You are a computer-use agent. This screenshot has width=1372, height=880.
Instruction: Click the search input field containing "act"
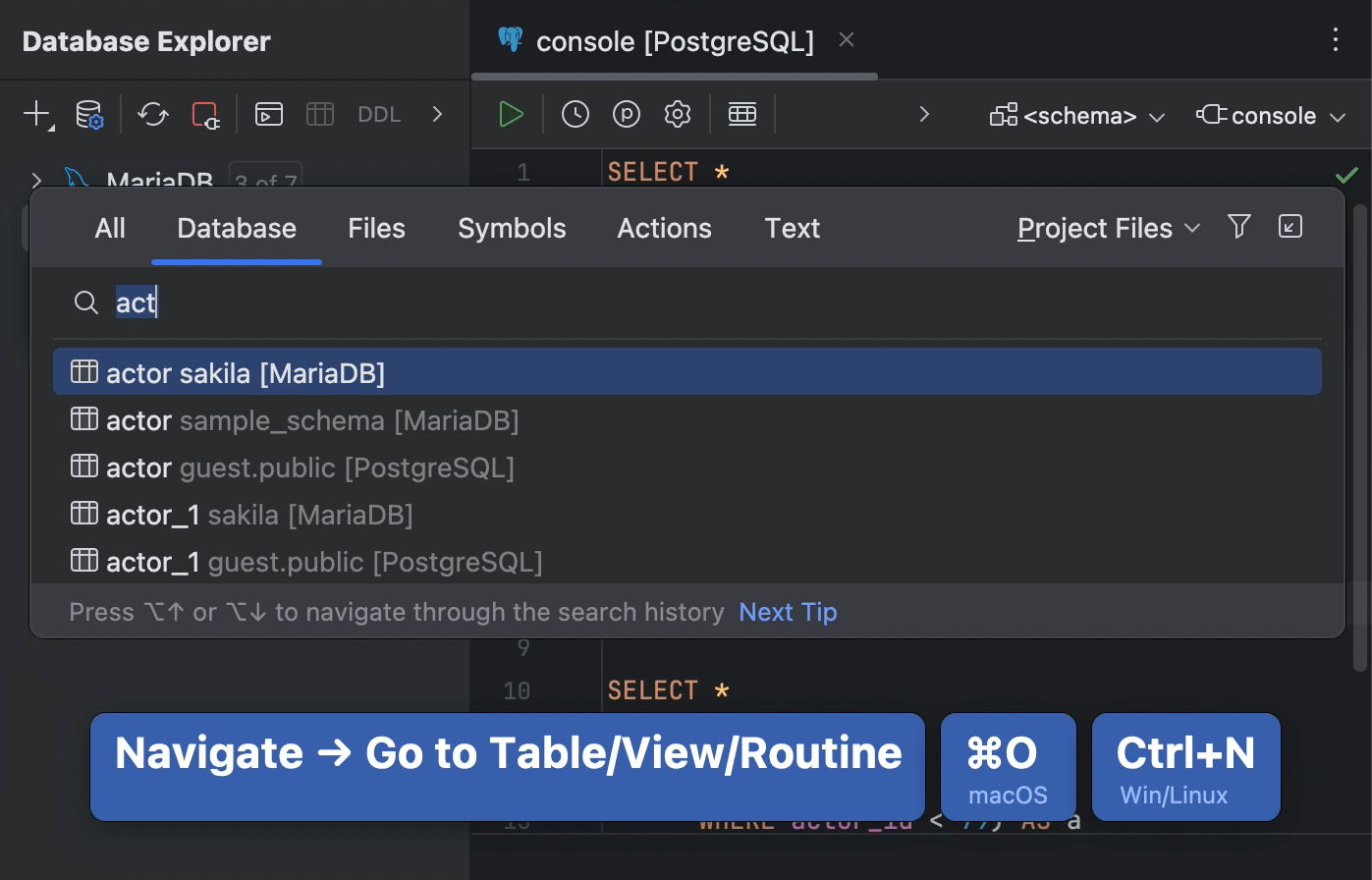(687, 302)
